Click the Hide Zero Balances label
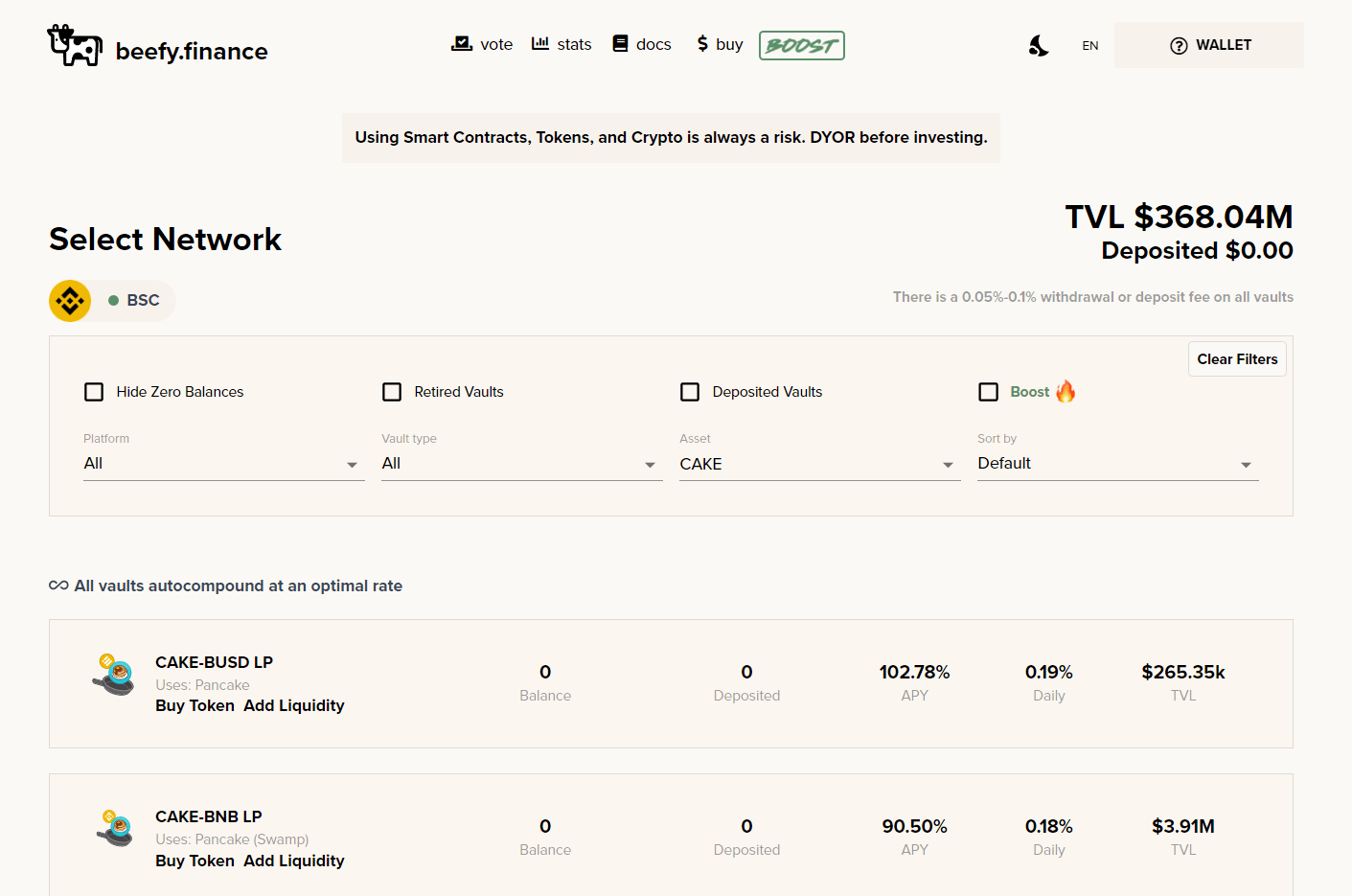The height and width of the screenshot is (896, 1352). tap(180, 392)
